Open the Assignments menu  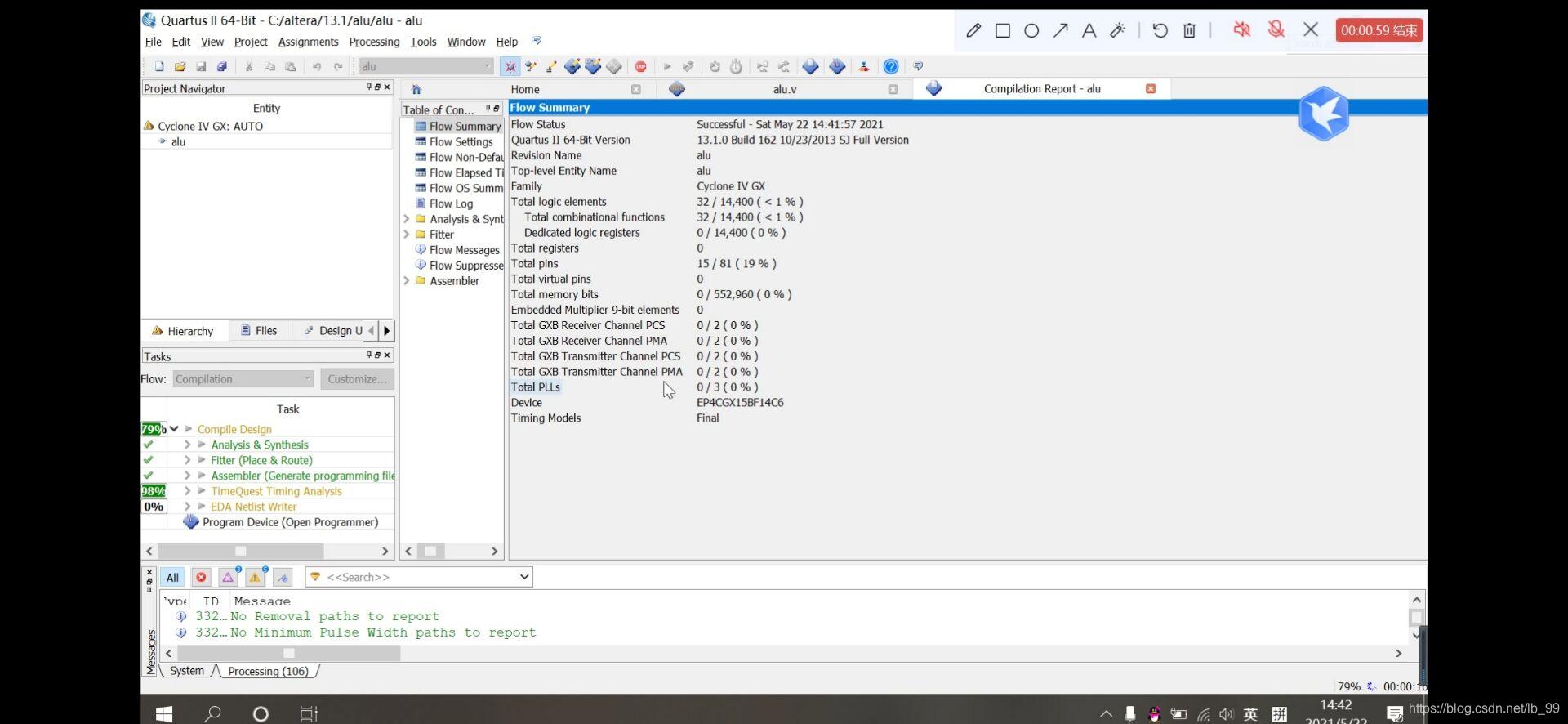[308, 42]
